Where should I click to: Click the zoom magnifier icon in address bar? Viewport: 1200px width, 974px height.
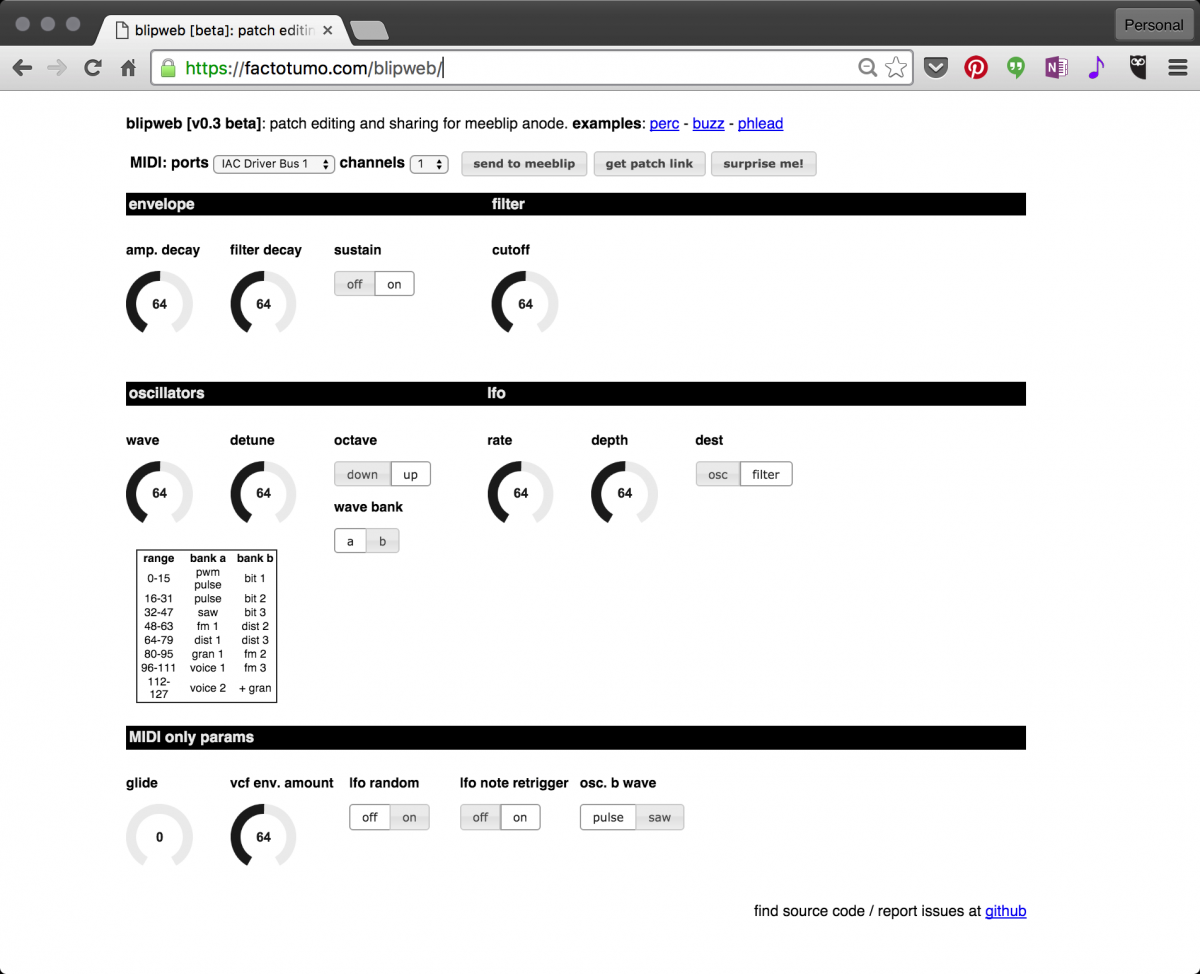tap(868, 68)
